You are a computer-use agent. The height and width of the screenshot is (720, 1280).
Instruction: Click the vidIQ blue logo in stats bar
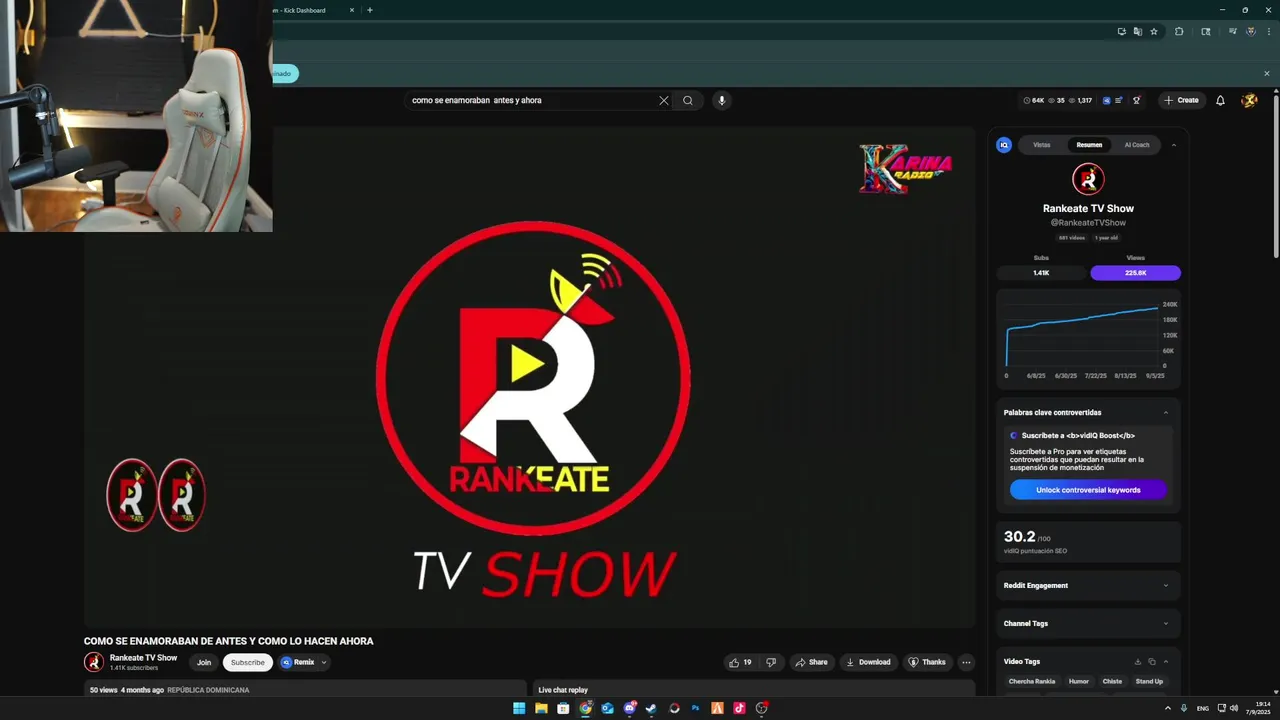point(1106,100)
